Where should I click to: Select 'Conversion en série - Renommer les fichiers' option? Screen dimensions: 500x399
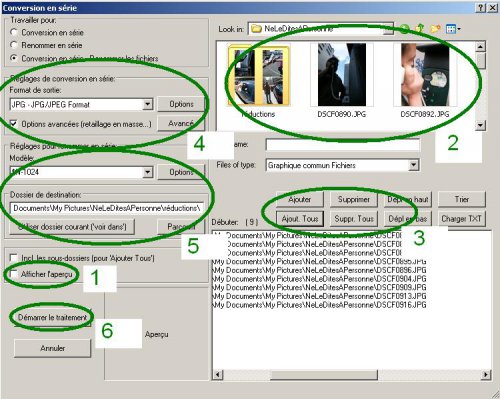pyautogui.click(x=14, y=58)
